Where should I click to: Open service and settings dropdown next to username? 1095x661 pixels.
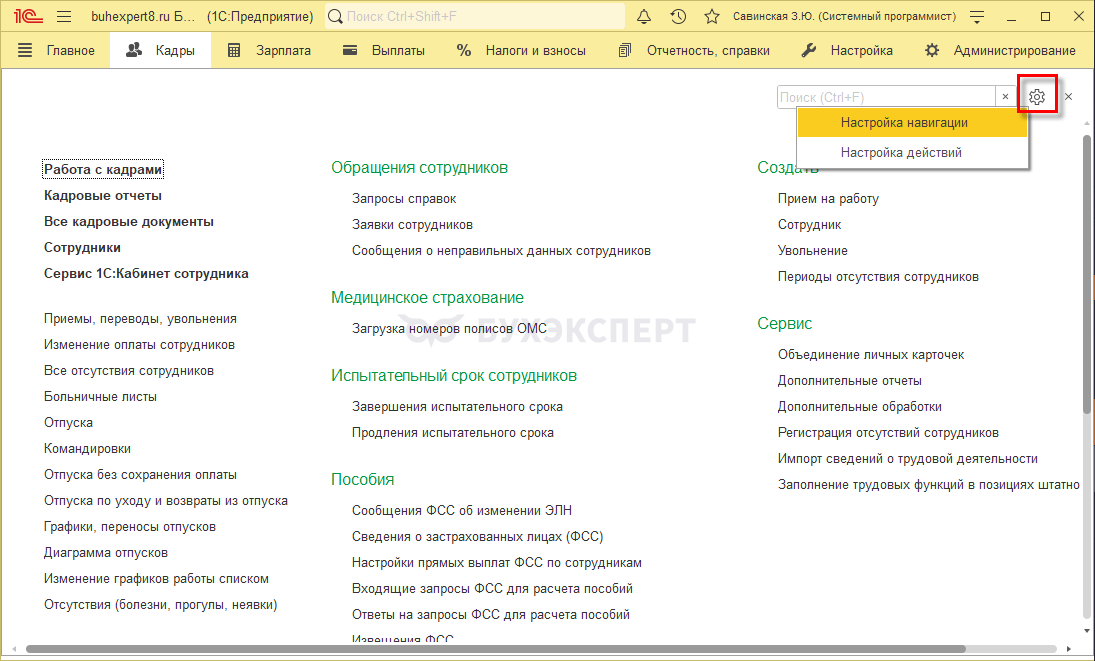coord(977,17)
